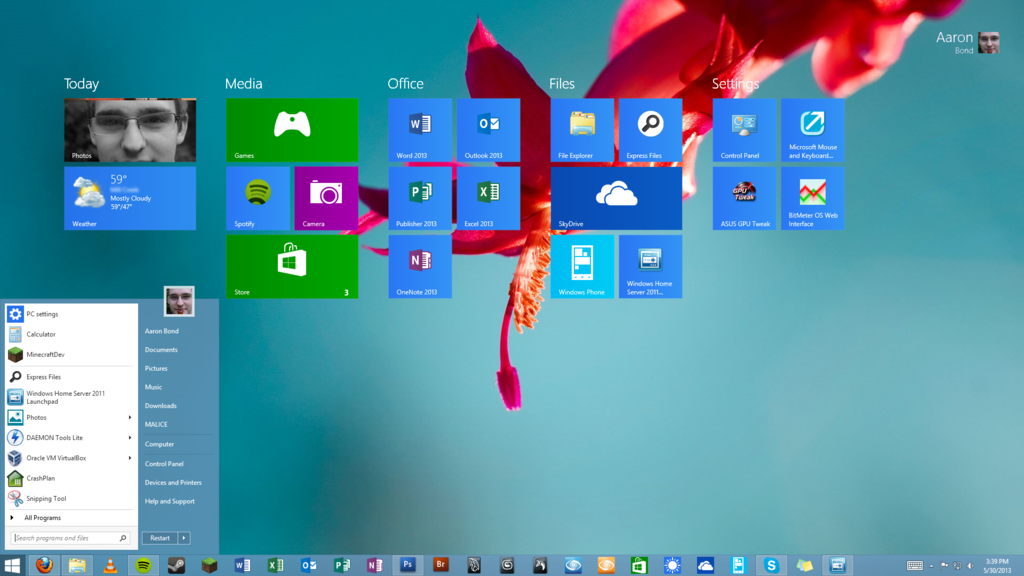Open BitMeter OS Web Interface tile
This screenshot has height=576, width=1024.
pyautogui.click(x=812, y=198)
